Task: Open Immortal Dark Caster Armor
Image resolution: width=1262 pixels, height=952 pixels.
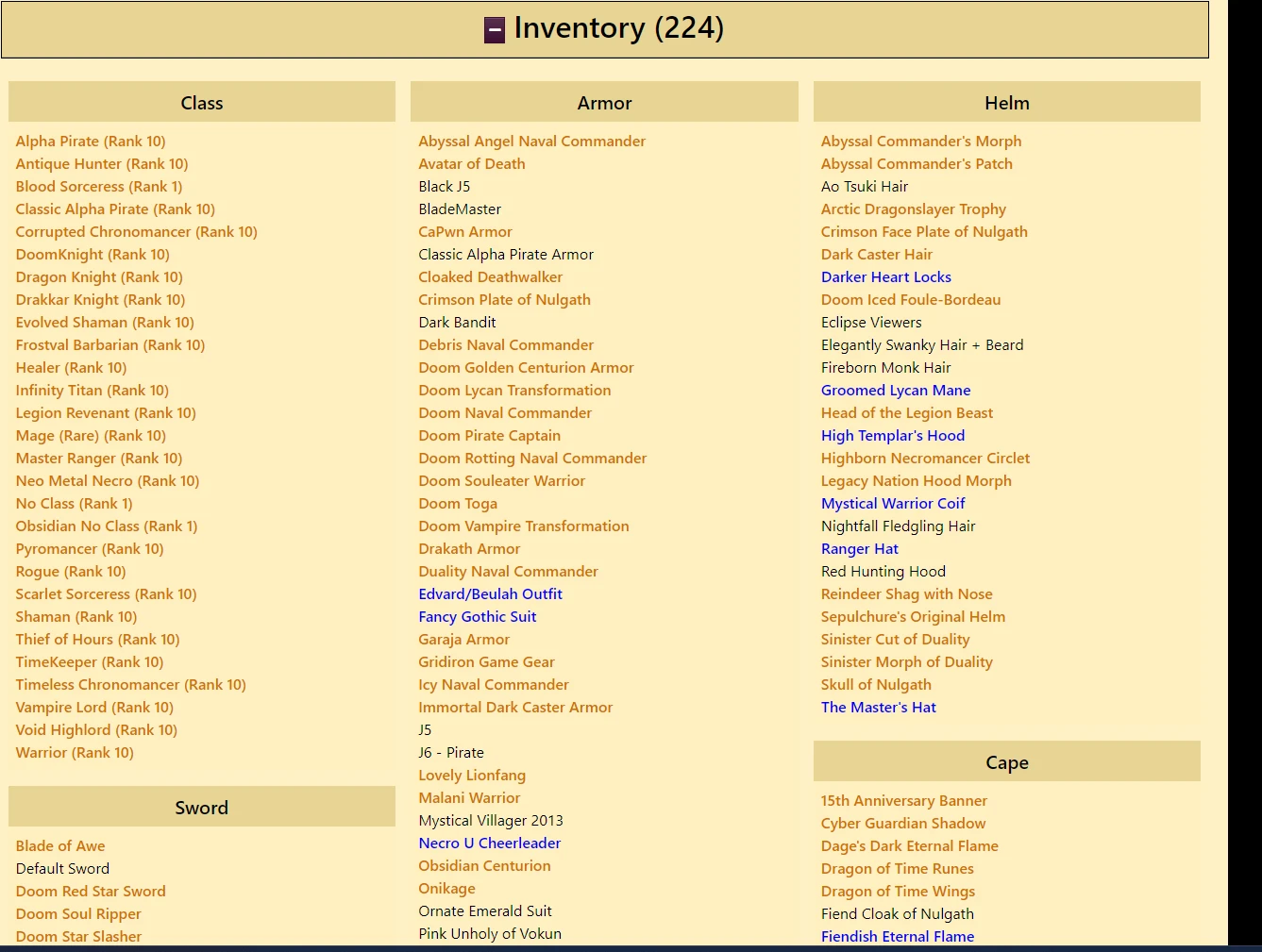Action: (x=515, y=708)
